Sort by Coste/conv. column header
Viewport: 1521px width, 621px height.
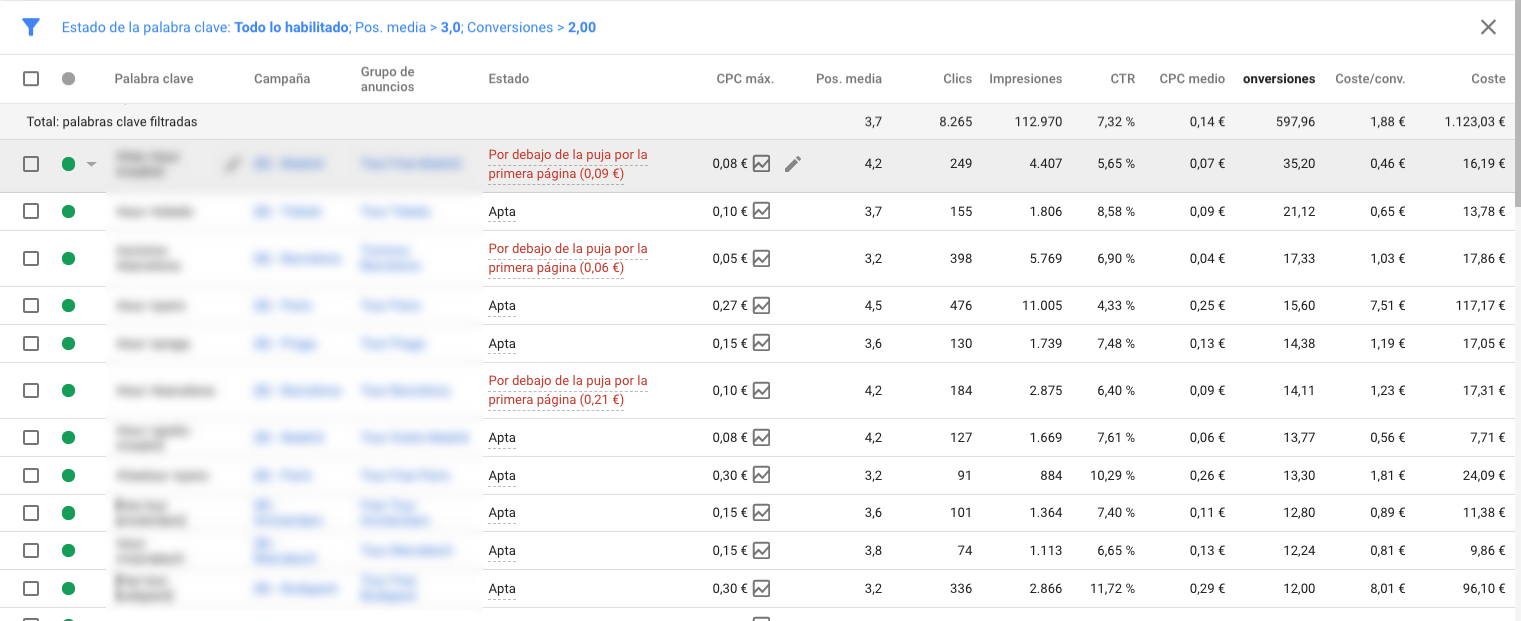tap(1370, 79)
